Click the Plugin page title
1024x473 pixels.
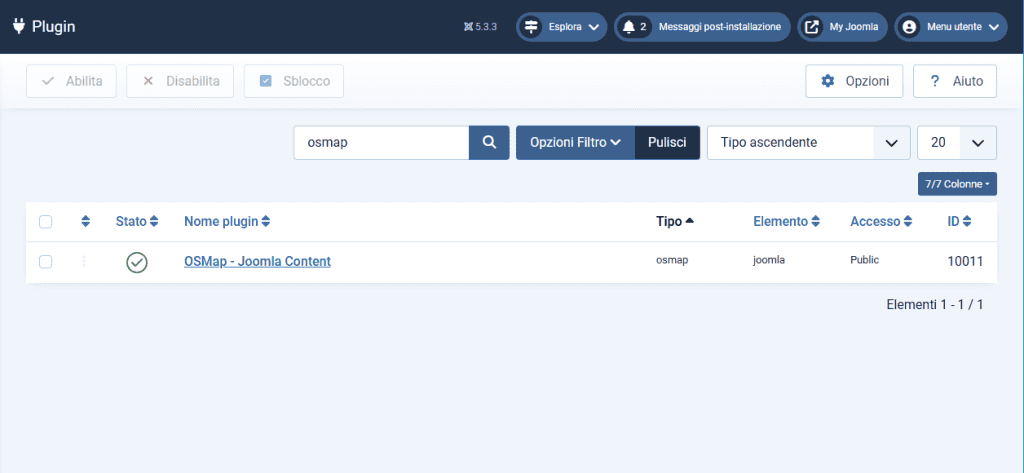point(54,27)
